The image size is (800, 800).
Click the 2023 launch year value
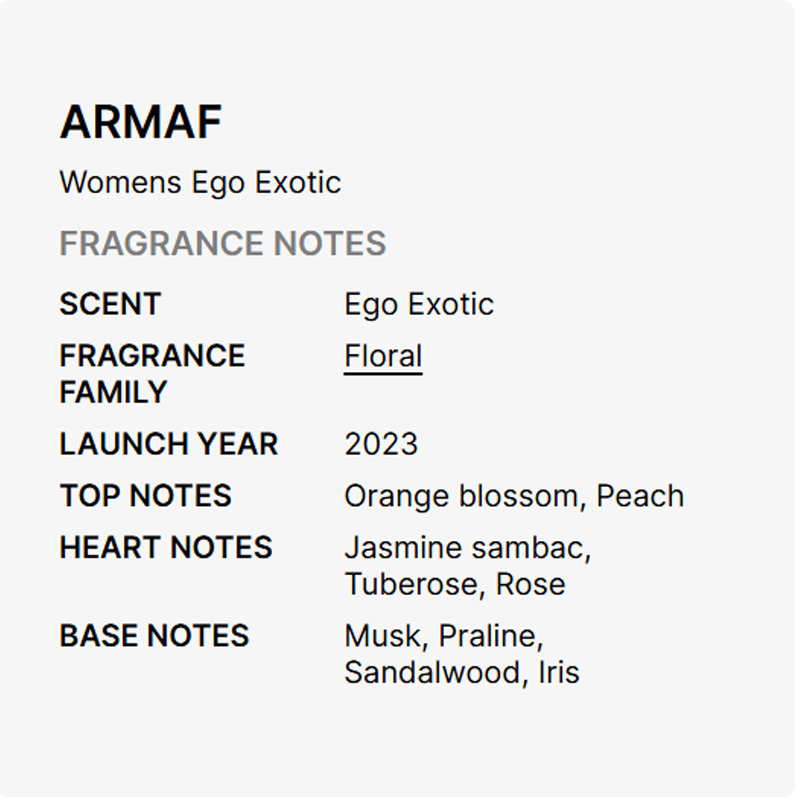[381, 444]
